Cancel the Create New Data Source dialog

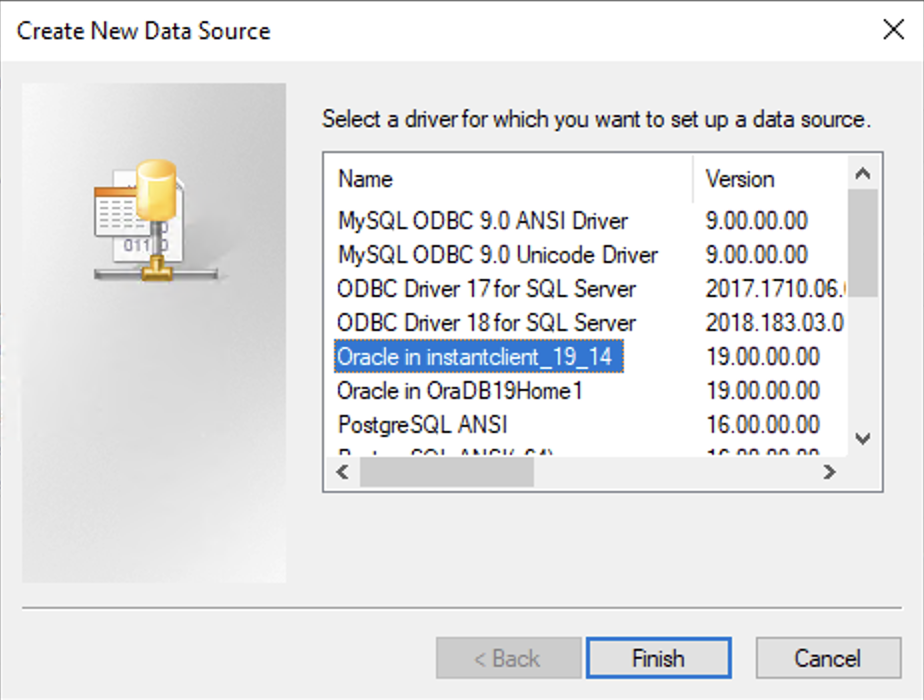pos(828,658)
